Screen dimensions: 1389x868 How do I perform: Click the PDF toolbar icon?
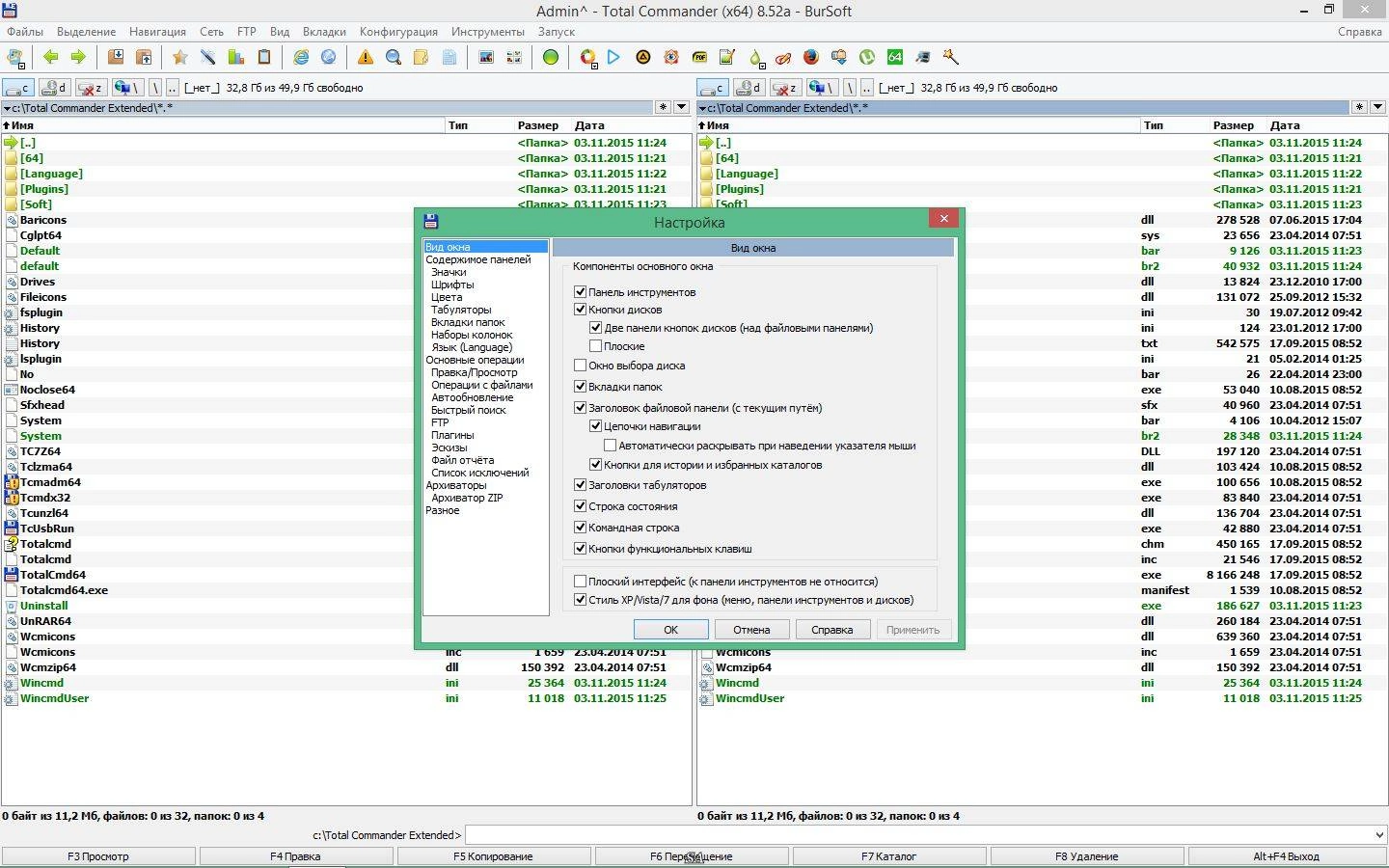[699, 57]
